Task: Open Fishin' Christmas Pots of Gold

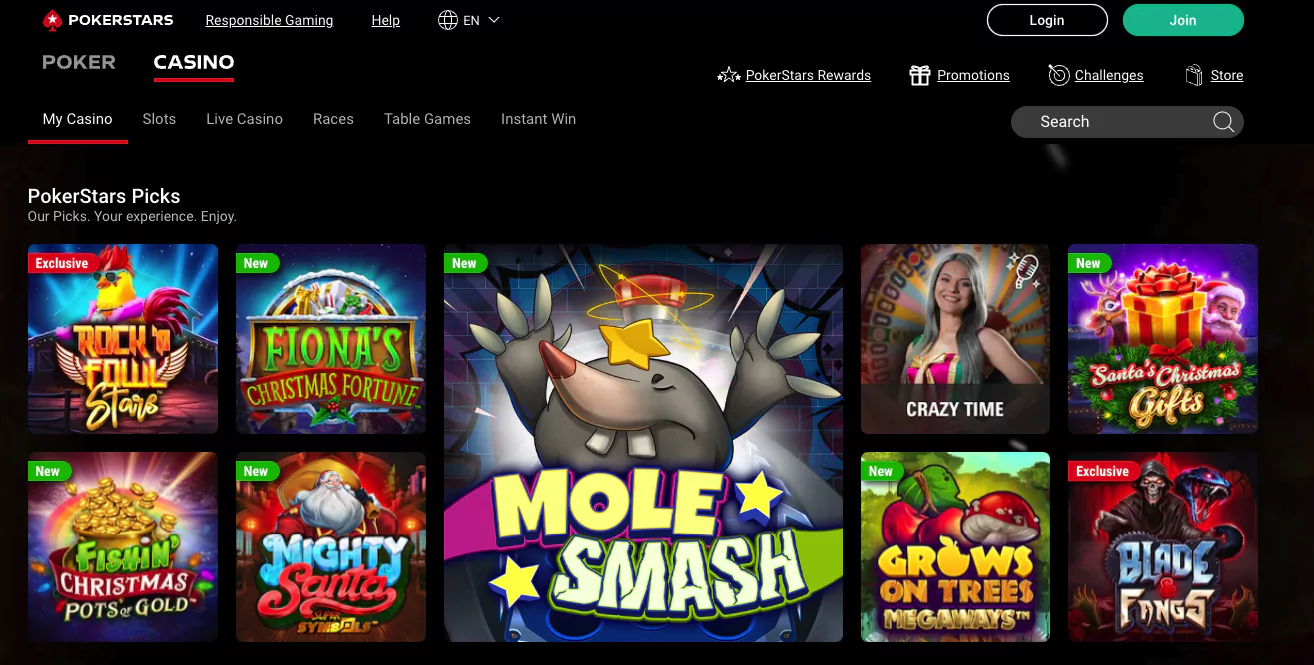Action: tap(123, 547)
